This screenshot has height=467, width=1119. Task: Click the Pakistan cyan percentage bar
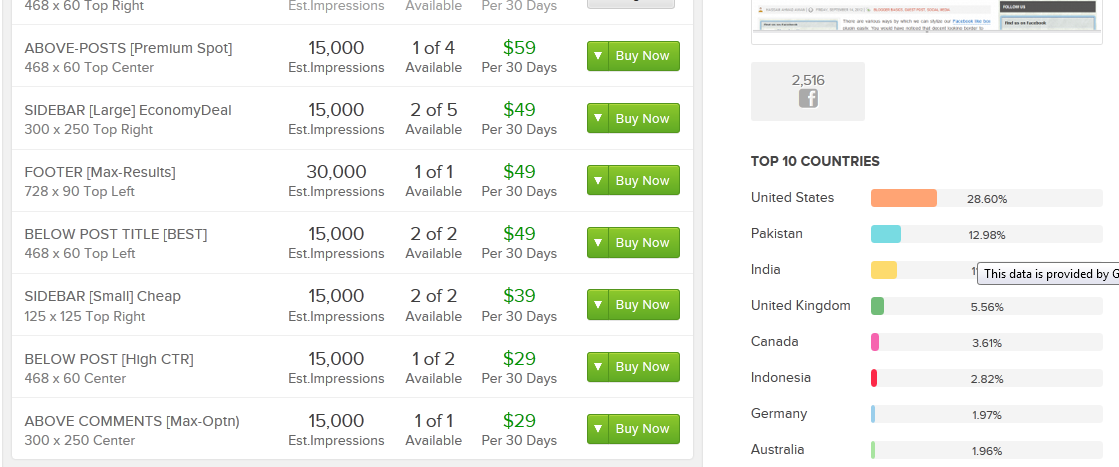(886, 234)
